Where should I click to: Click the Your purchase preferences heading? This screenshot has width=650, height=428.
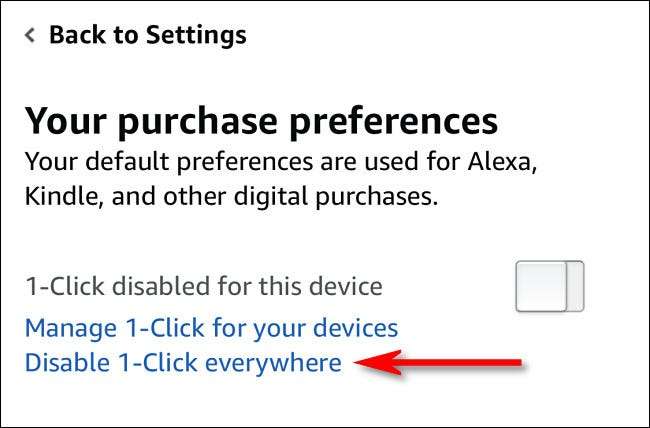pyautogui.click(x=261, y=122)
